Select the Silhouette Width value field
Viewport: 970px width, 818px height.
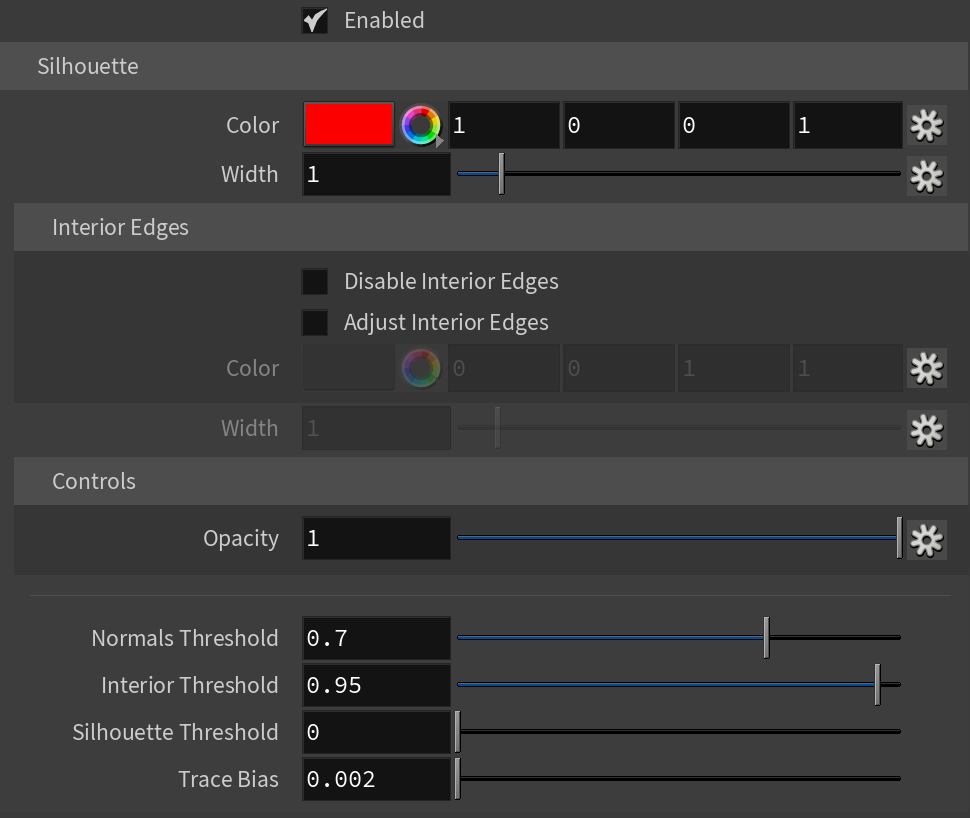376,174
